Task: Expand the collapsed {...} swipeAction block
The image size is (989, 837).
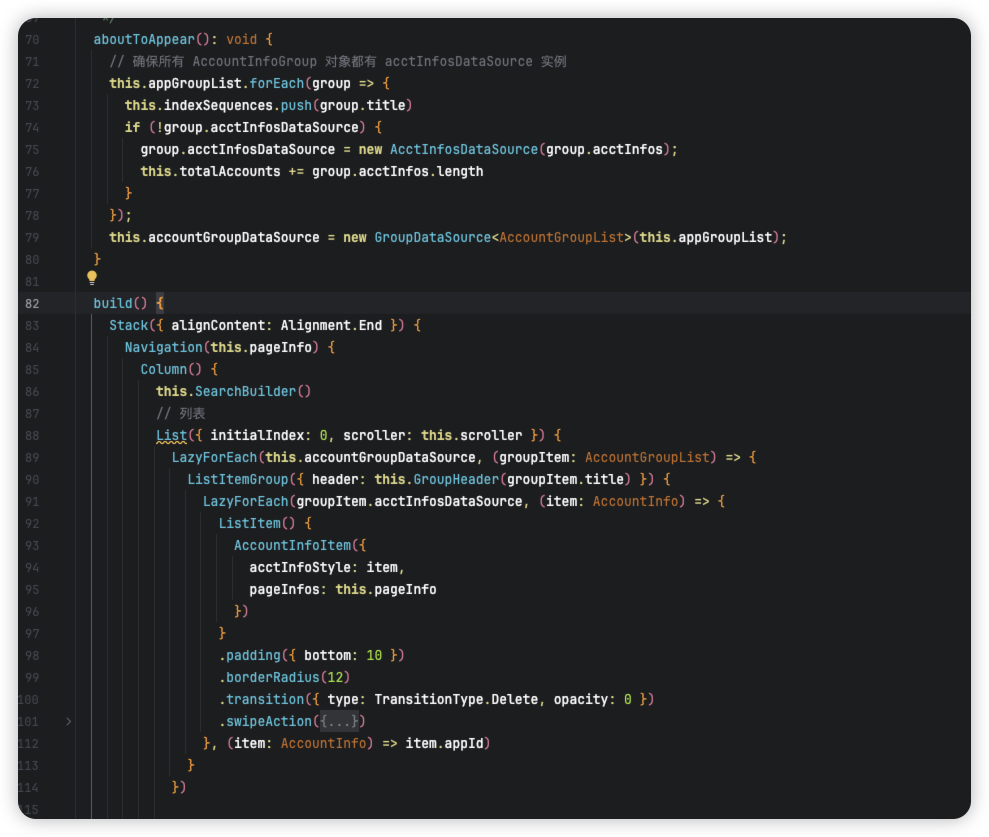Action: pyautogui.click(x=338, y=721)
